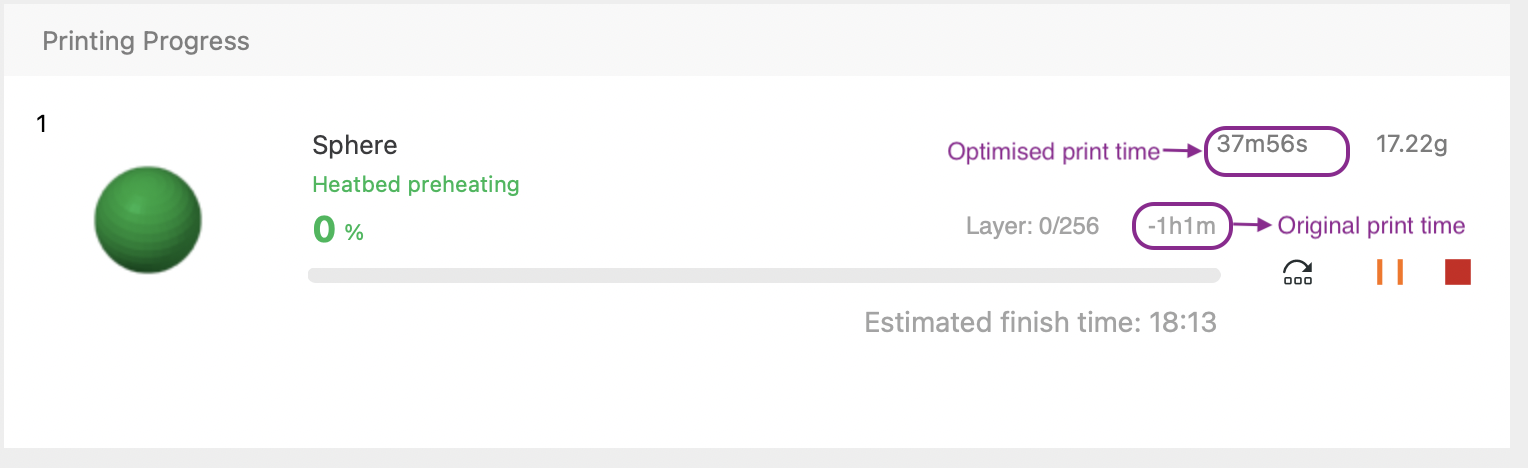Click the Printing Progress panel title
Viewport: 1528px width, 468px height.
[146, 42]
